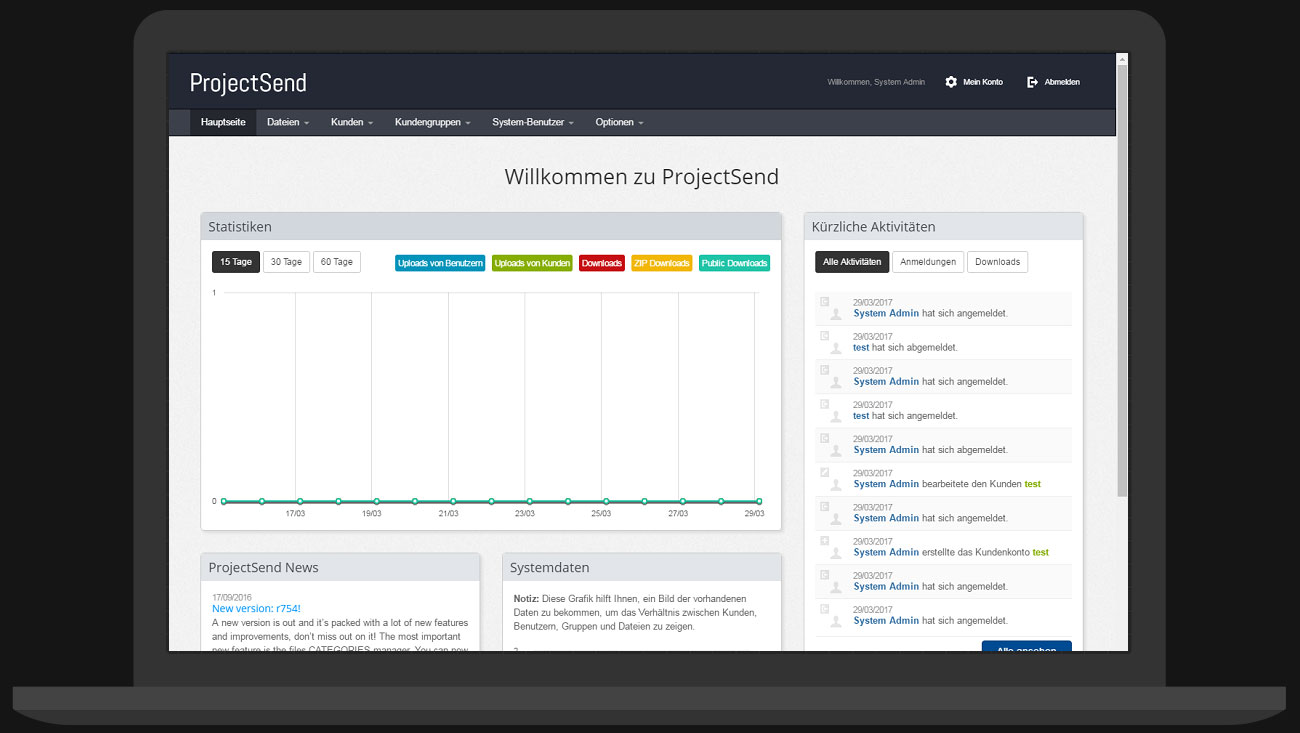Image resolution: width=1300 pixels, height=733 pixels.
Task: Switch the chart to 30 Tage
Action: 286,262
